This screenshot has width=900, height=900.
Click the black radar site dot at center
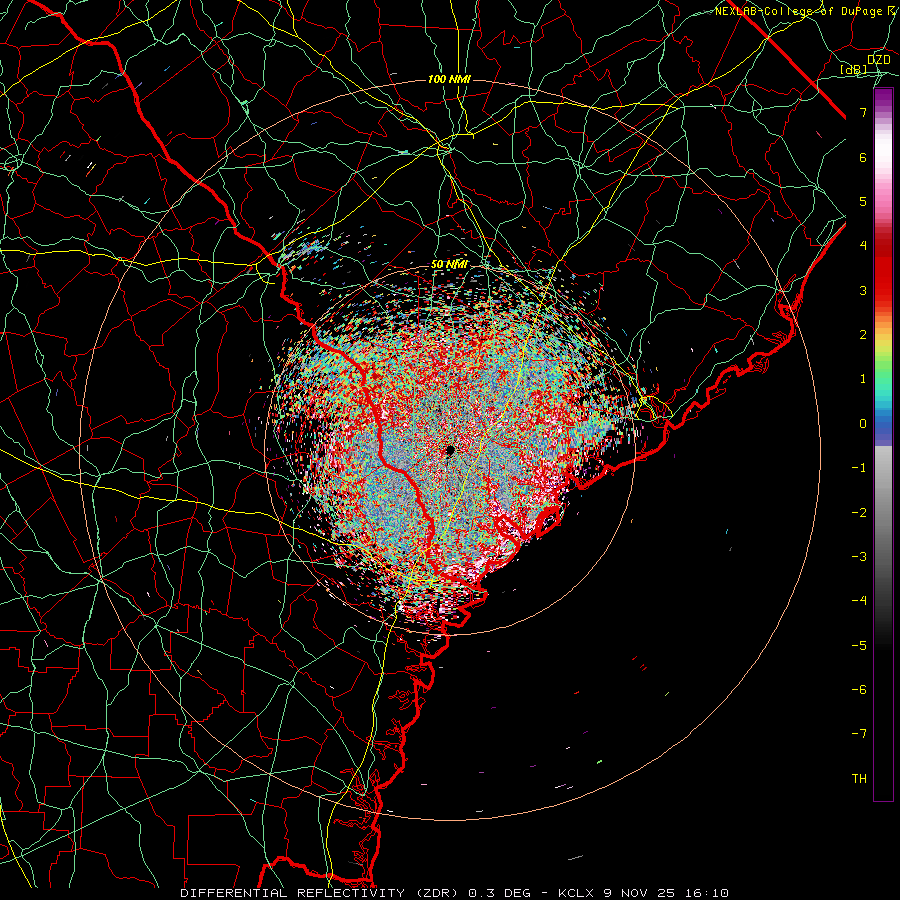pos(451,451)
